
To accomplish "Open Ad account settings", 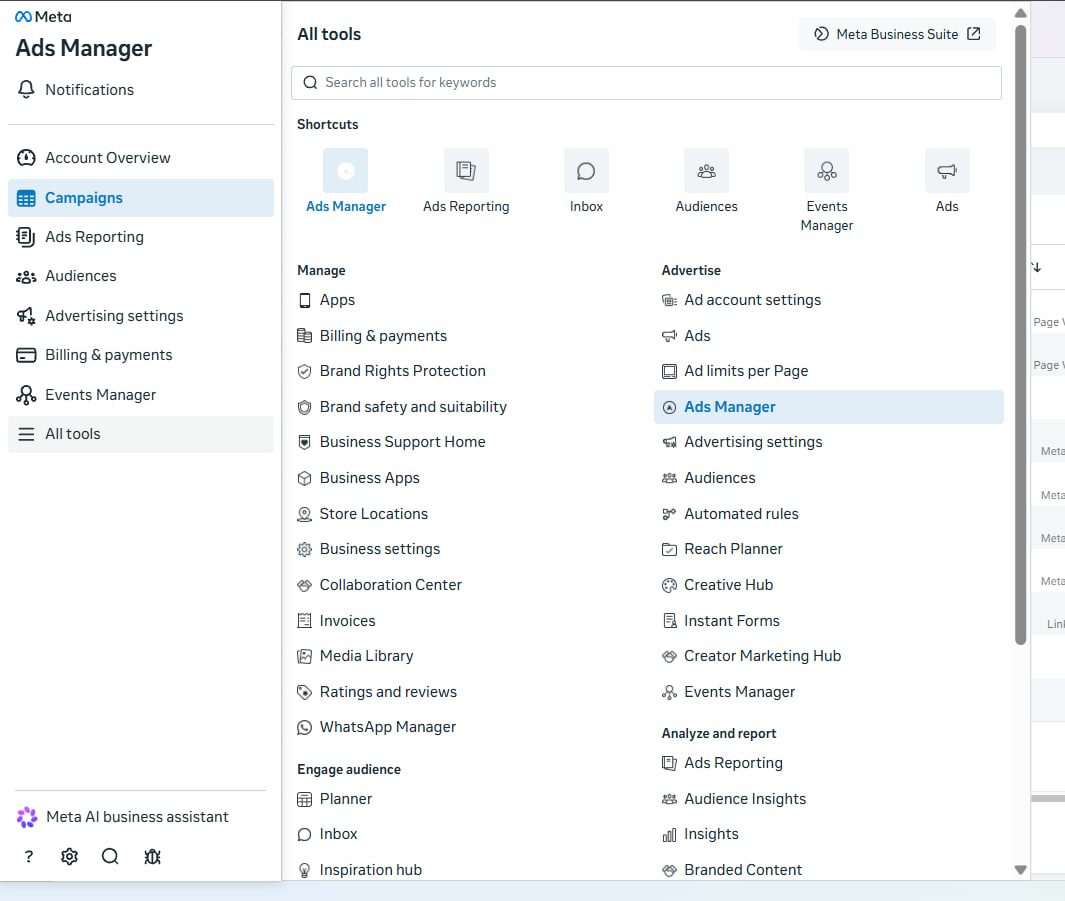I will point(741,300).
